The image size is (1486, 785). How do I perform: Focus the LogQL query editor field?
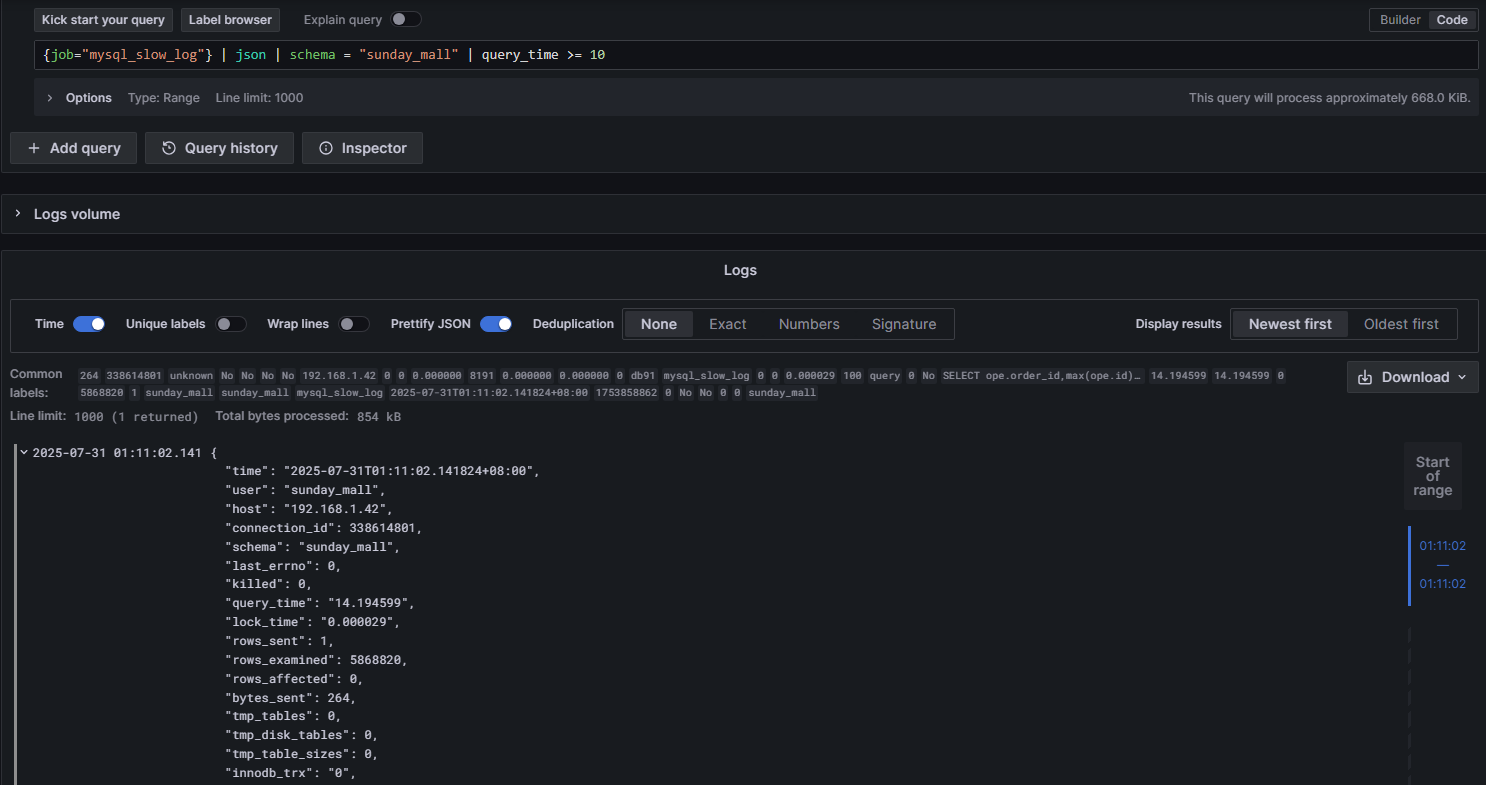tap(756, 55)
